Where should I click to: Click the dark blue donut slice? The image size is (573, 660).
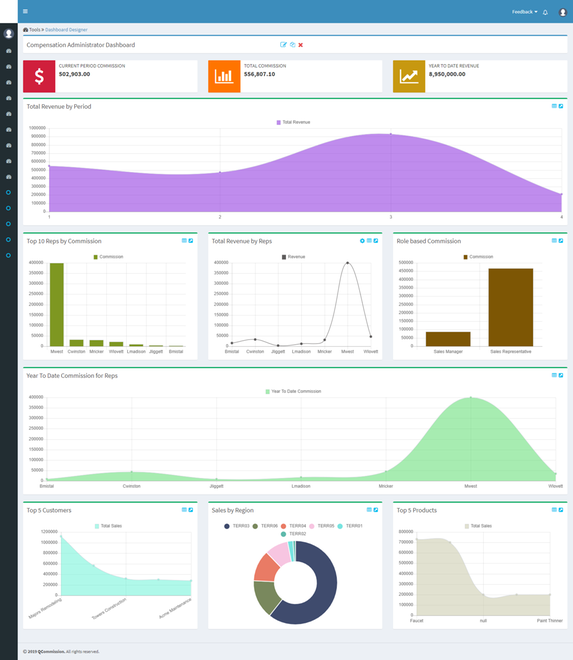click(x=324, y=589)
